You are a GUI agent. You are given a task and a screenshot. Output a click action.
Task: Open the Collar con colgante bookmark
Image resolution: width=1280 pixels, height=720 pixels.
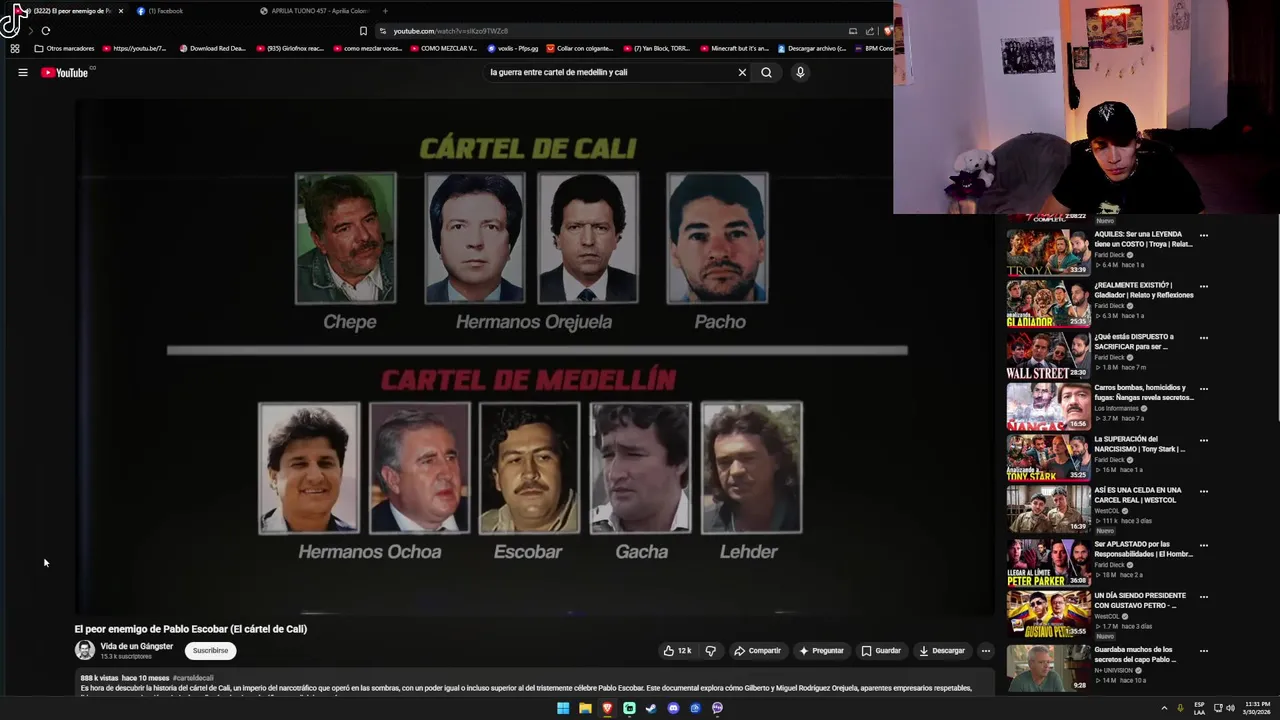click(x=579, y=48)
